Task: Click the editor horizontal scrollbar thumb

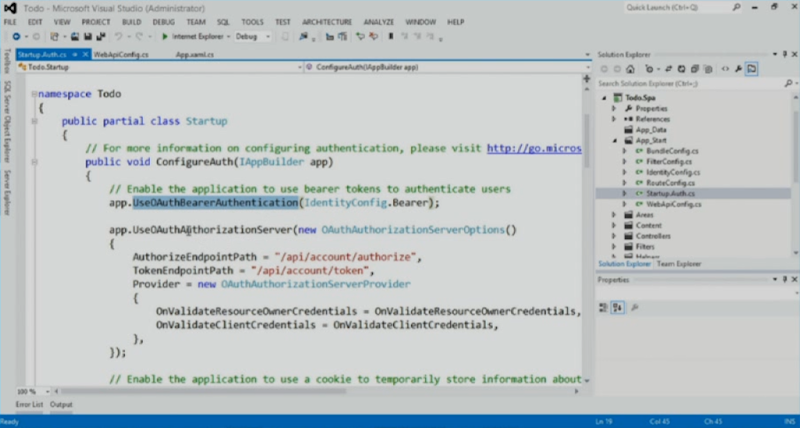Action: pos(203,392)
